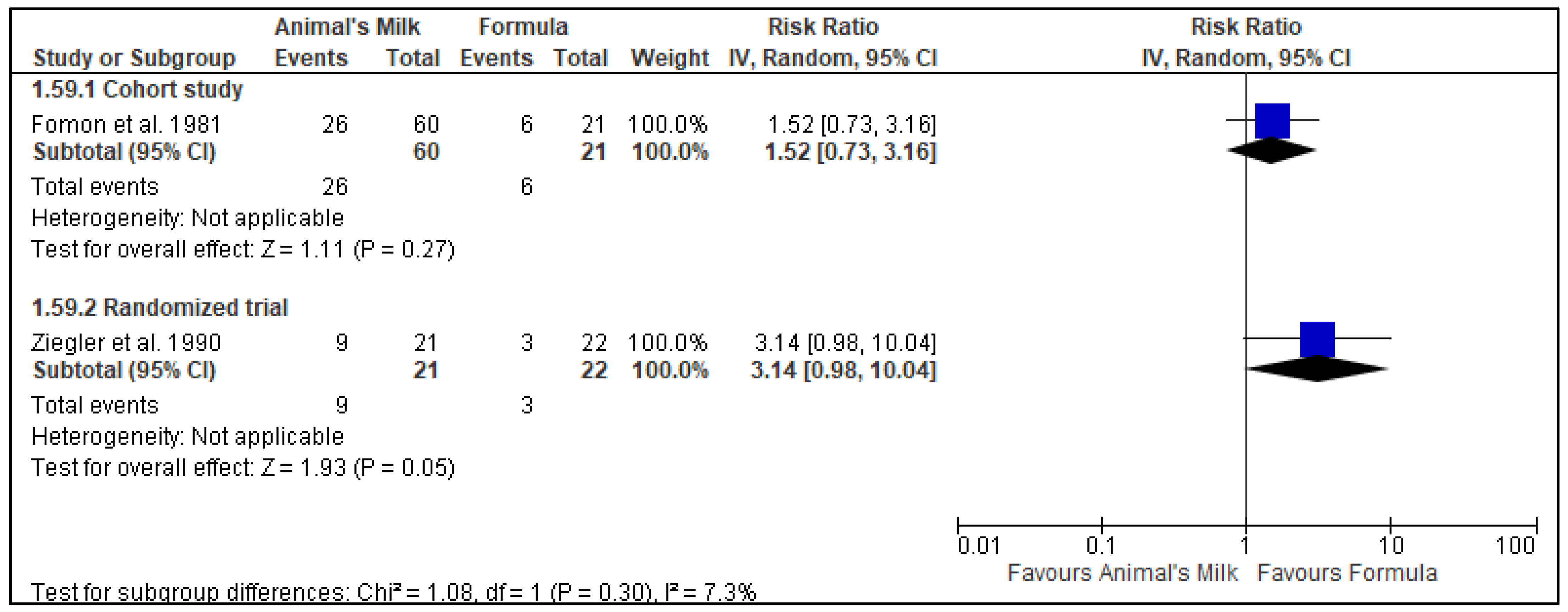
Task: Select the Z = 1.11 overall effect text
Action: click(x=242, y=250)
